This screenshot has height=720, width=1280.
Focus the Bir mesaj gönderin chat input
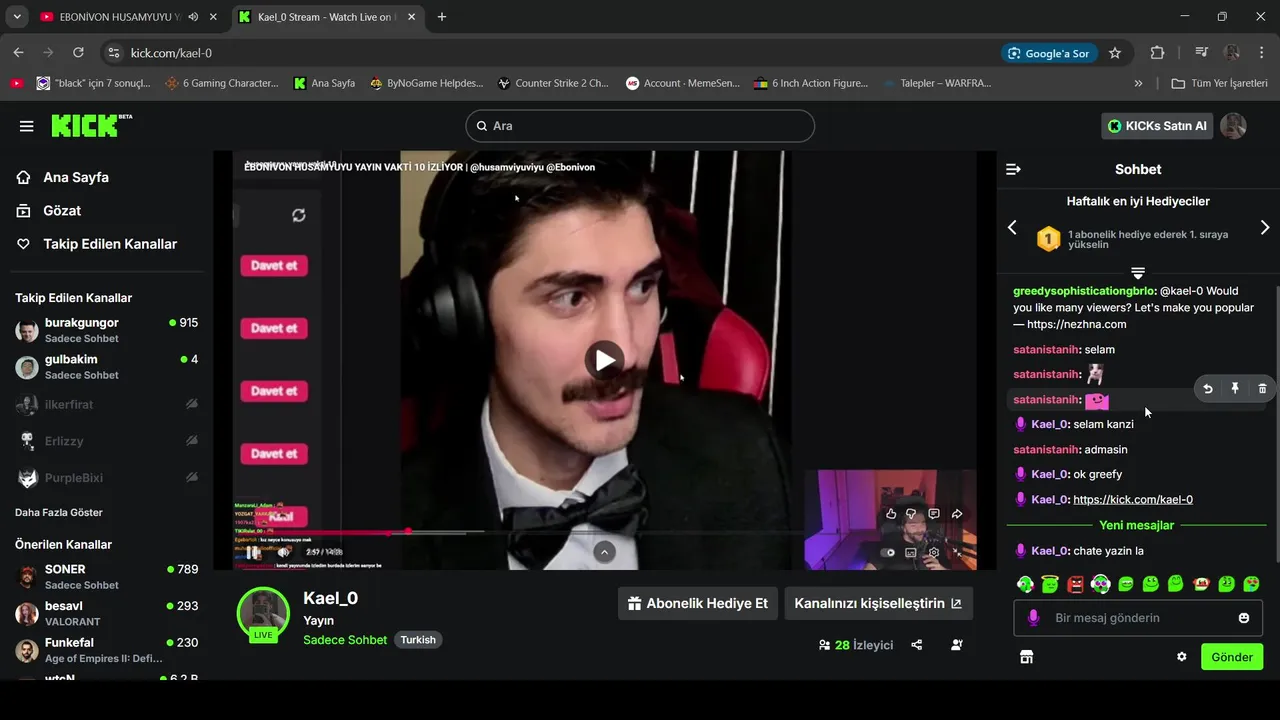pyautogui.click(x=1138, y=618)
